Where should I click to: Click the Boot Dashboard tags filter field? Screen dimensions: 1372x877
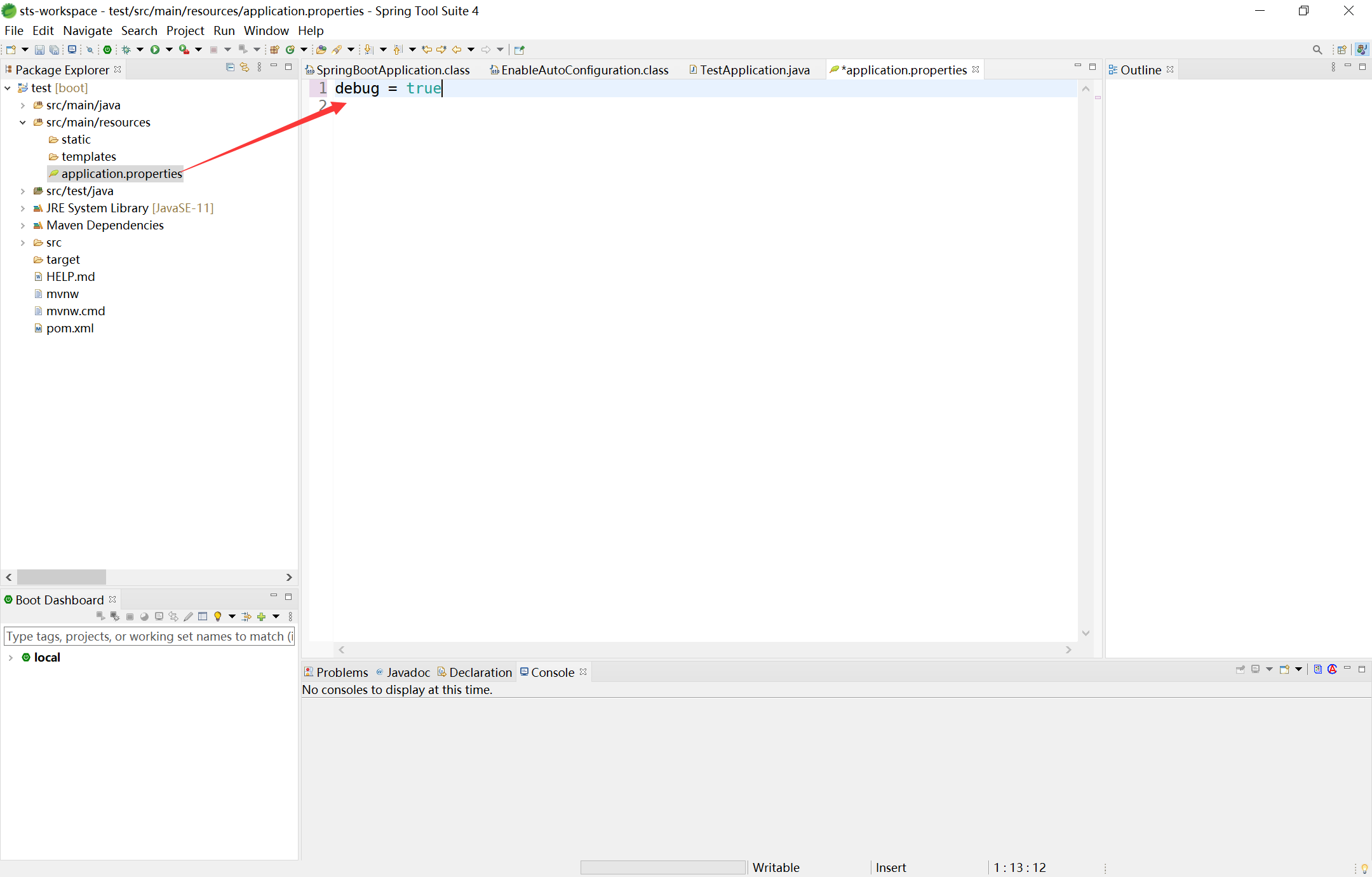coord(149,636)
